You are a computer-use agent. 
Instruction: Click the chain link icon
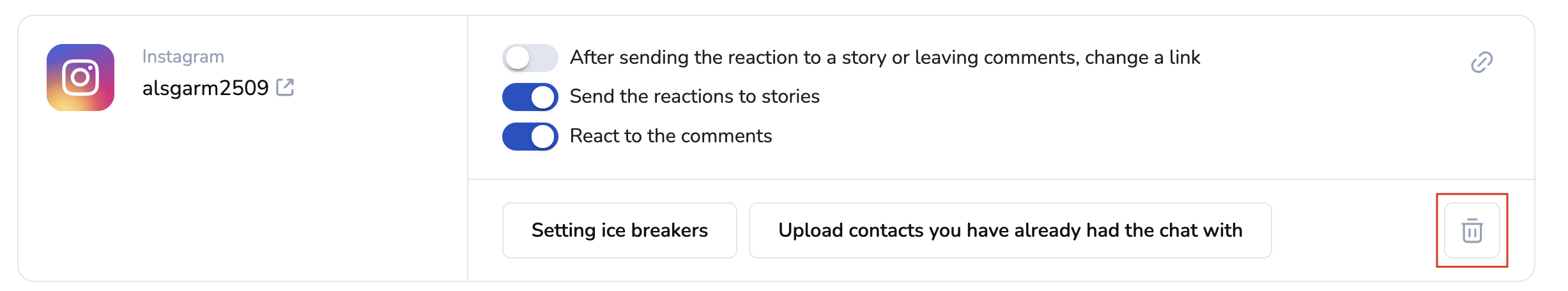(x=1481, y=62)
